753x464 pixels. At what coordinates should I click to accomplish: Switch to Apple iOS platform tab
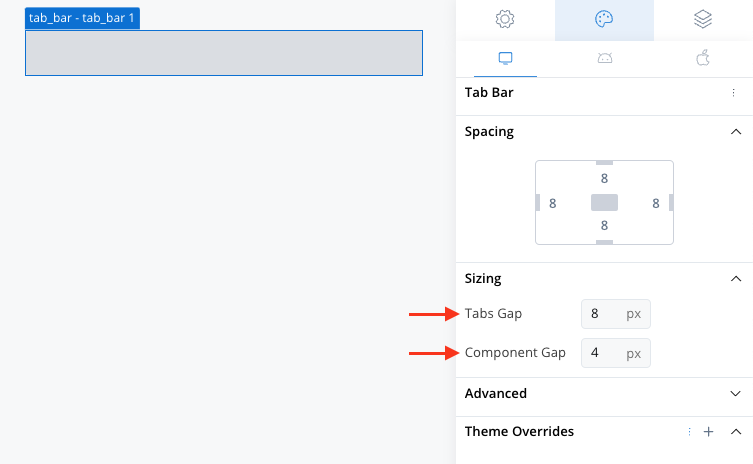tap(703, 58)
